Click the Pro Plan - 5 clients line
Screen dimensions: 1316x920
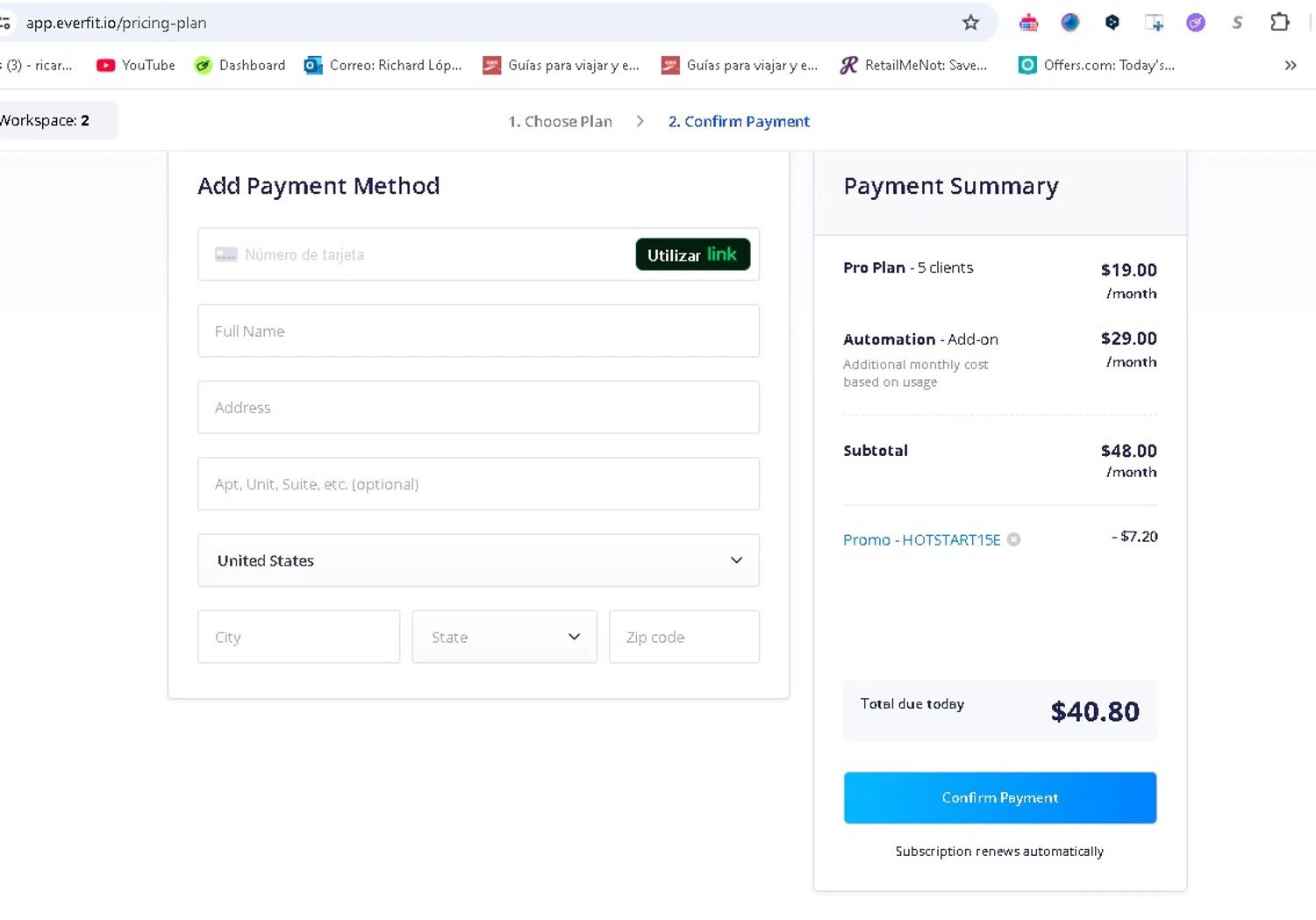pos(908,267)
